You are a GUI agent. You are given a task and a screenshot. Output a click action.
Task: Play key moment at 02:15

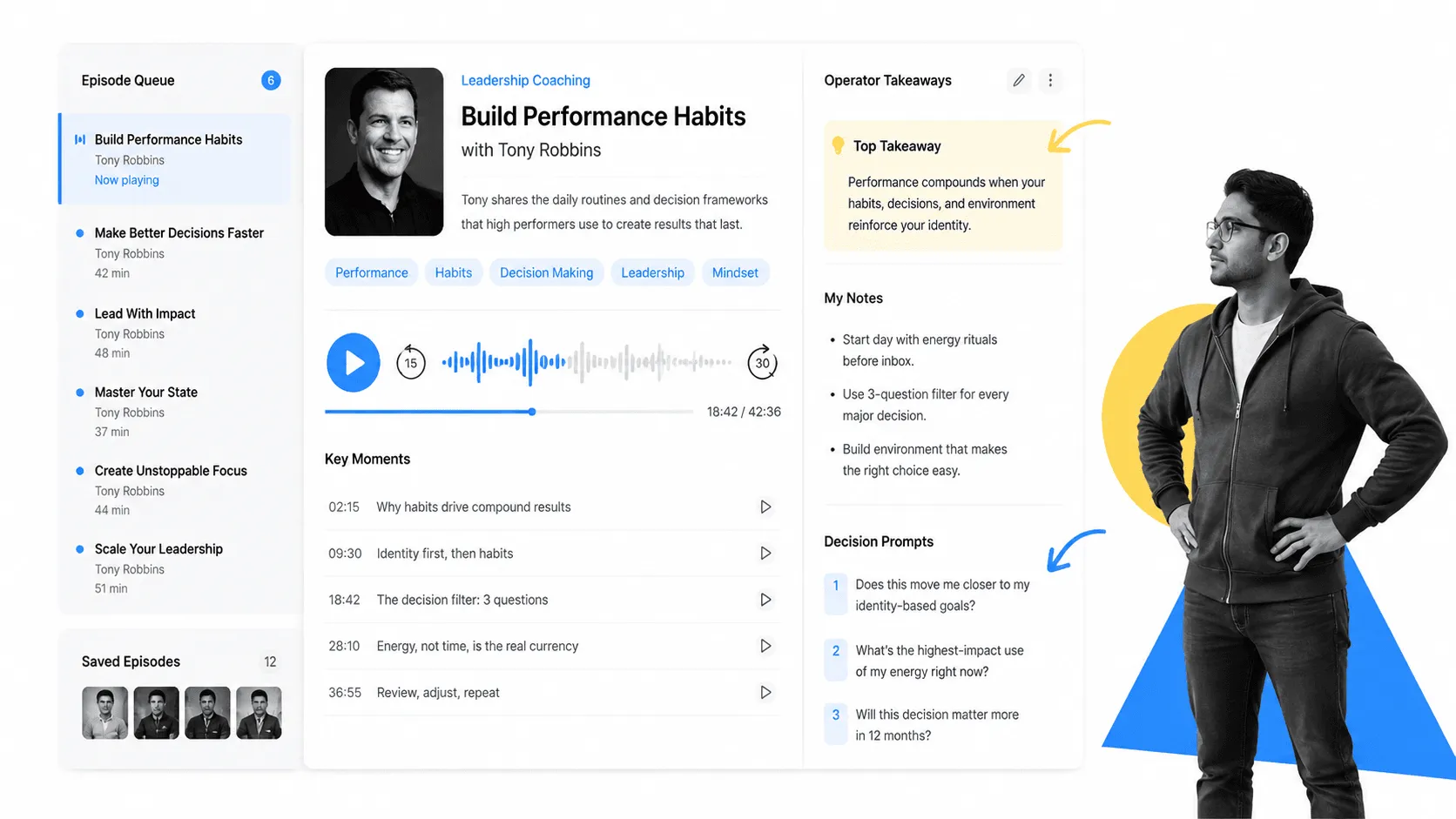(765, 507)
